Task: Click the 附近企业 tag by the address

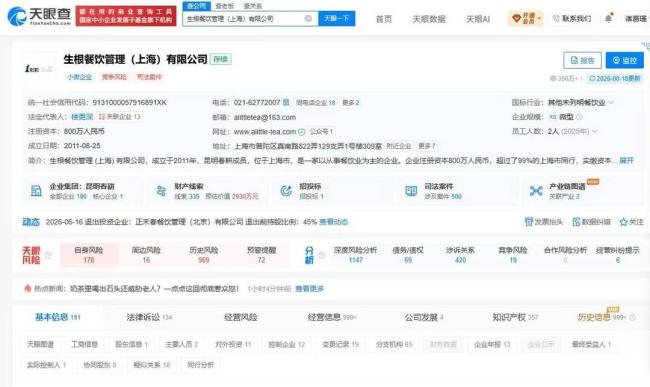Action: pyautogui.click(x=399, y=146)
